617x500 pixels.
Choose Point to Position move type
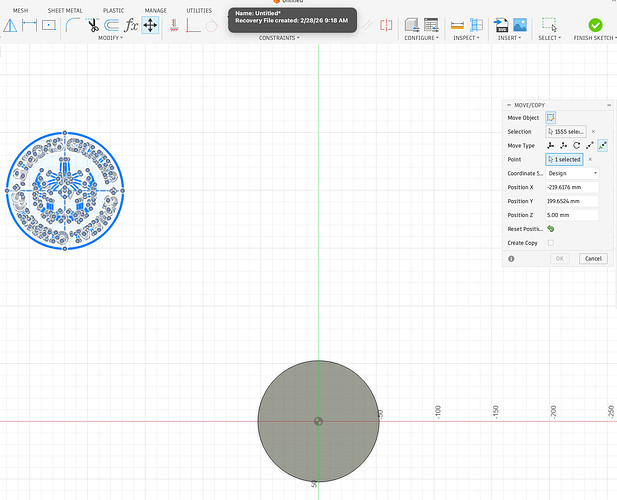602,146
